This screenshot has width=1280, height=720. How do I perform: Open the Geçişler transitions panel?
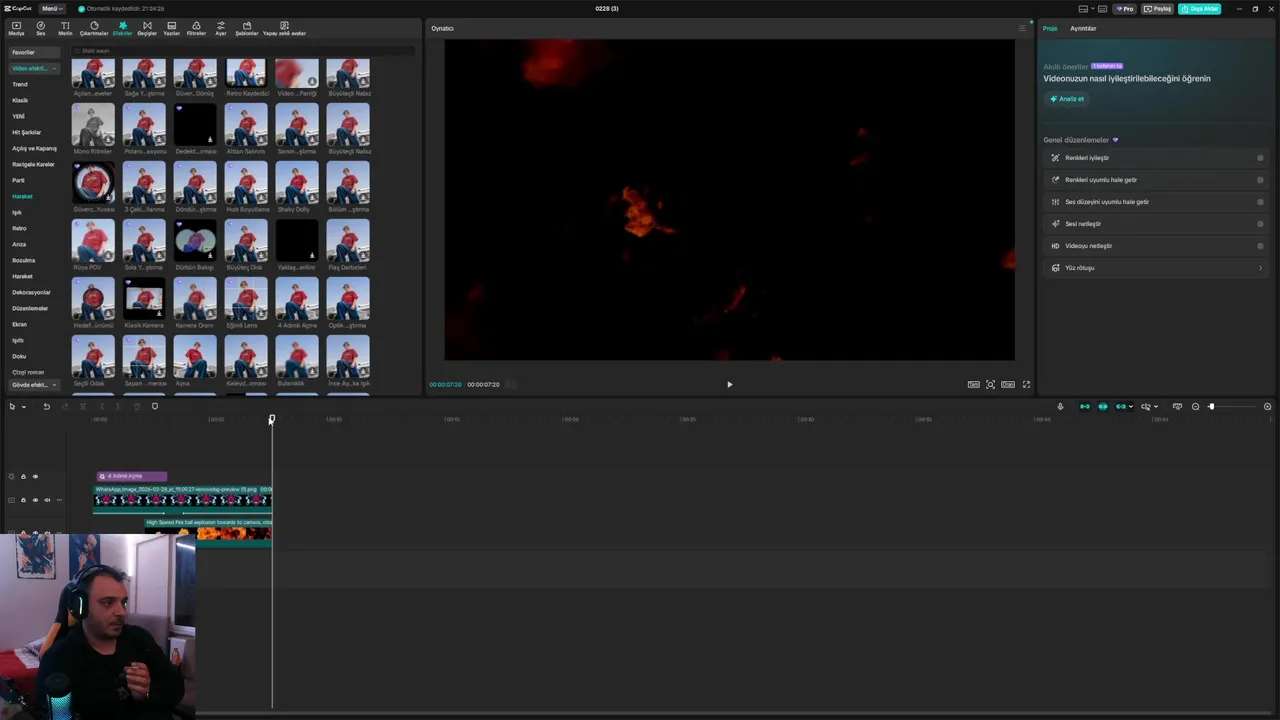[147, 28]
